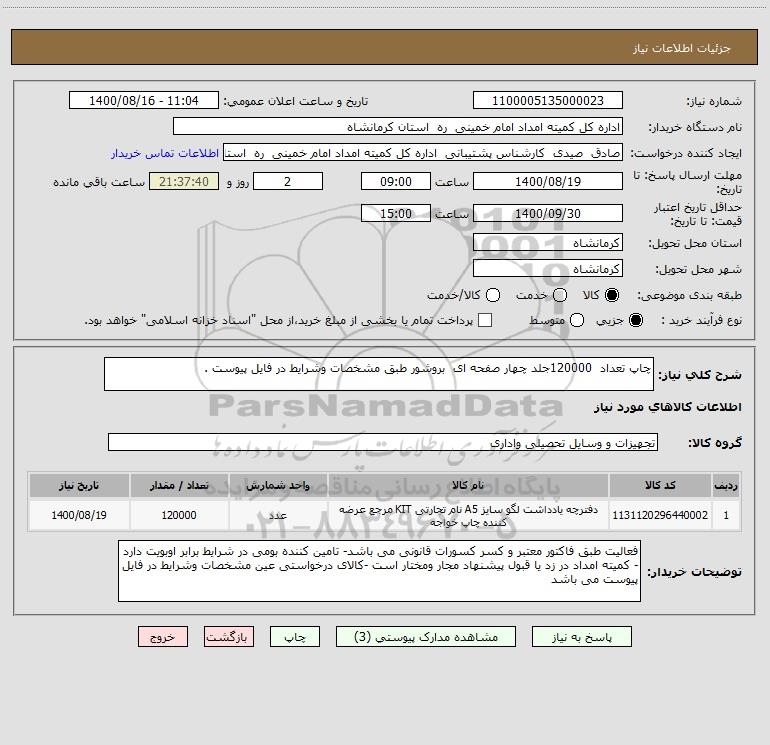The width and height of the screenshot is (770, 745).
Task: Select the کالا radio button
Action: pos(612,295)
